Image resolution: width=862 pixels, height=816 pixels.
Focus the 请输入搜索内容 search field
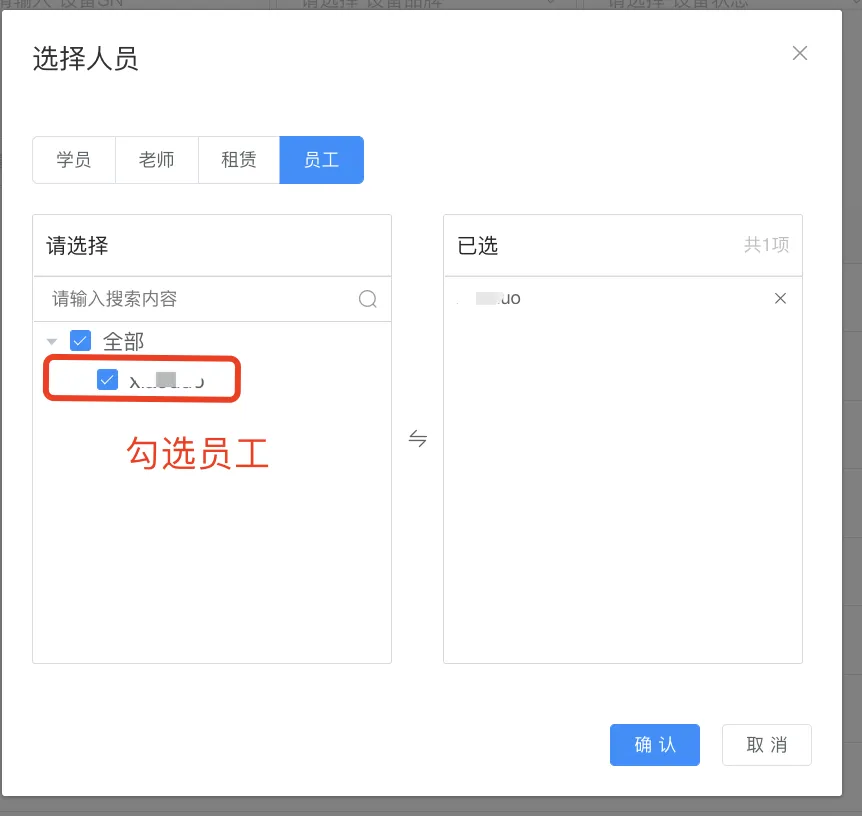[200, 299]
